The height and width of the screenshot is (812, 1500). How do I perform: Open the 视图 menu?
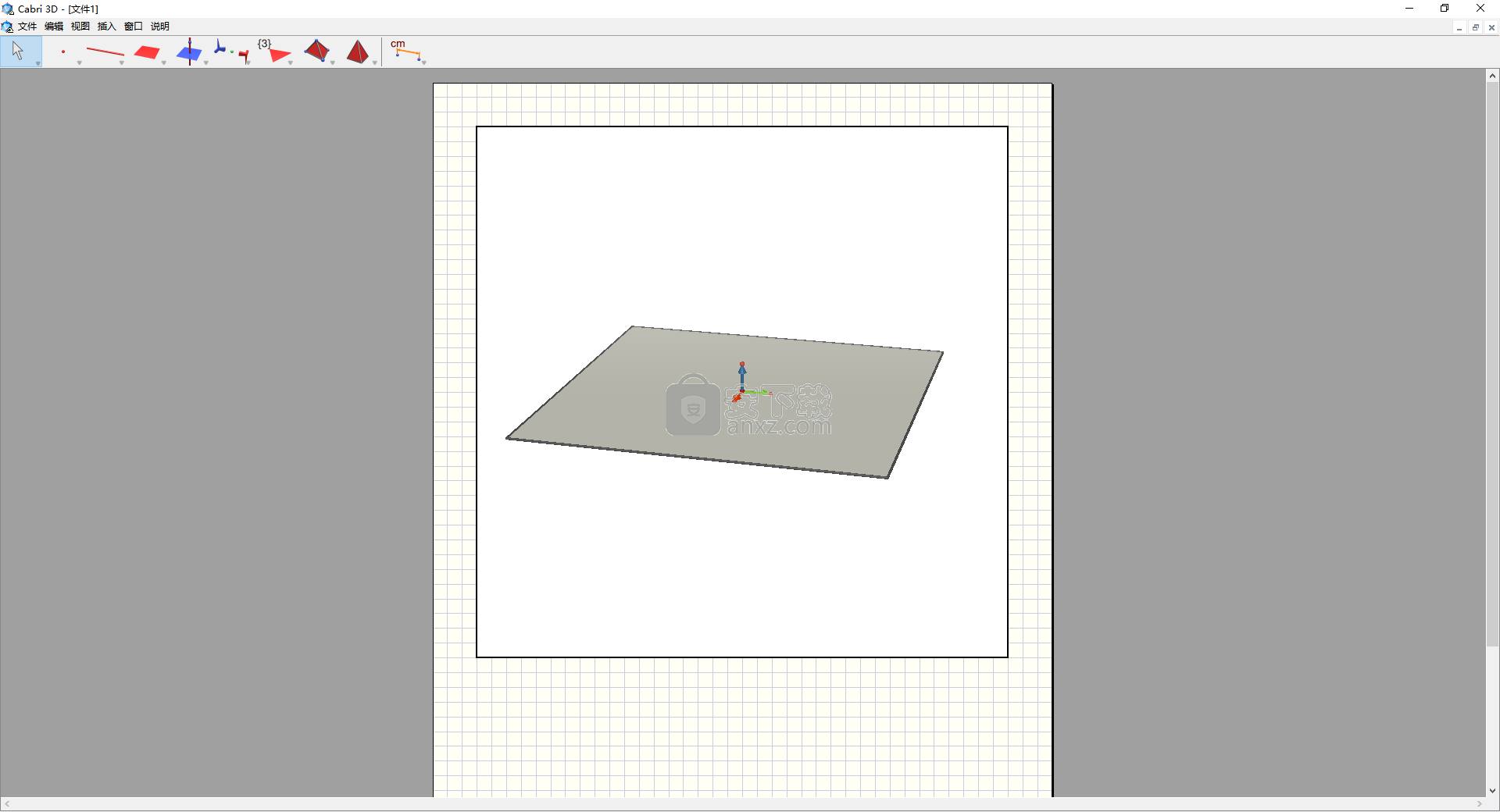tap(80, 27)
